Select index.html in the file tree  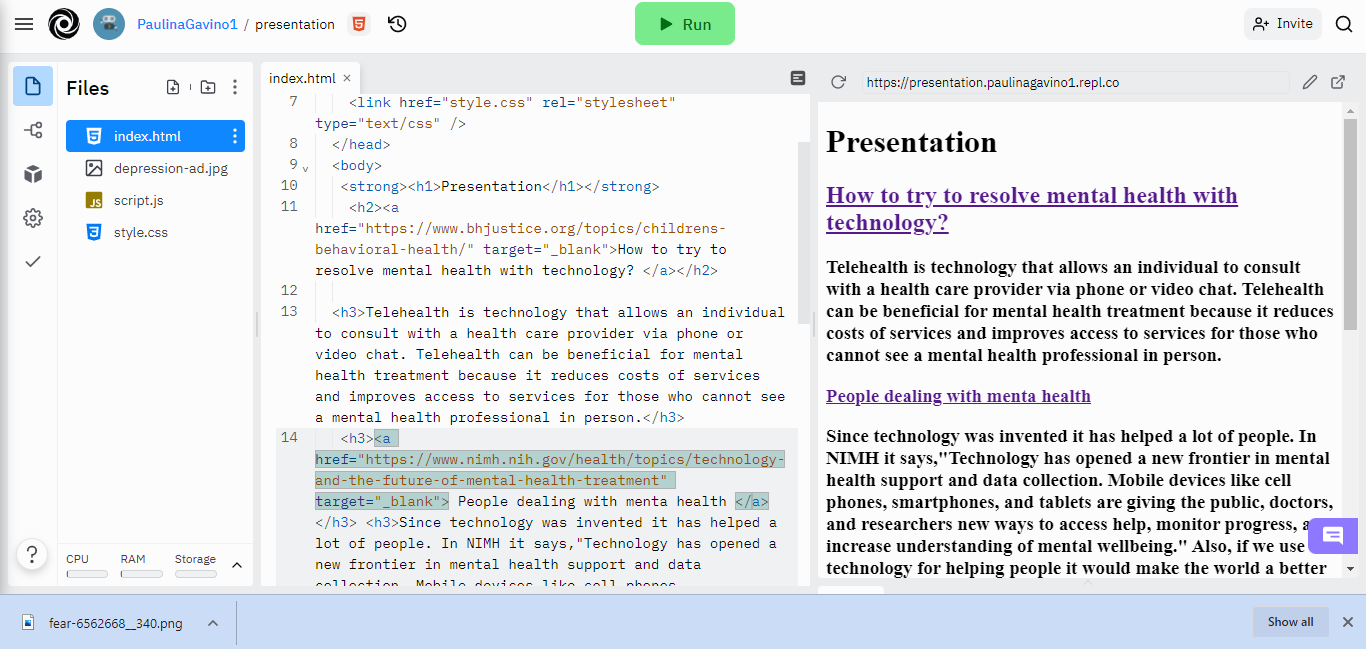click(x=155, y=136)
